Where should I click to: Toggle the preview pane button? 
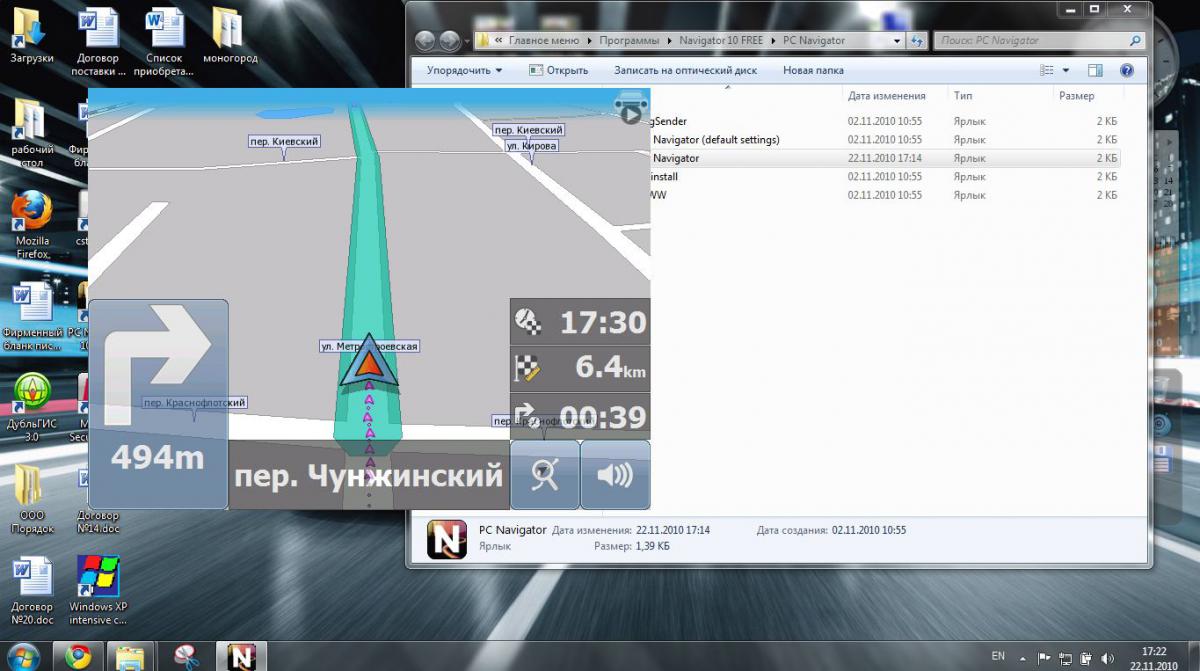(1095, 71)
